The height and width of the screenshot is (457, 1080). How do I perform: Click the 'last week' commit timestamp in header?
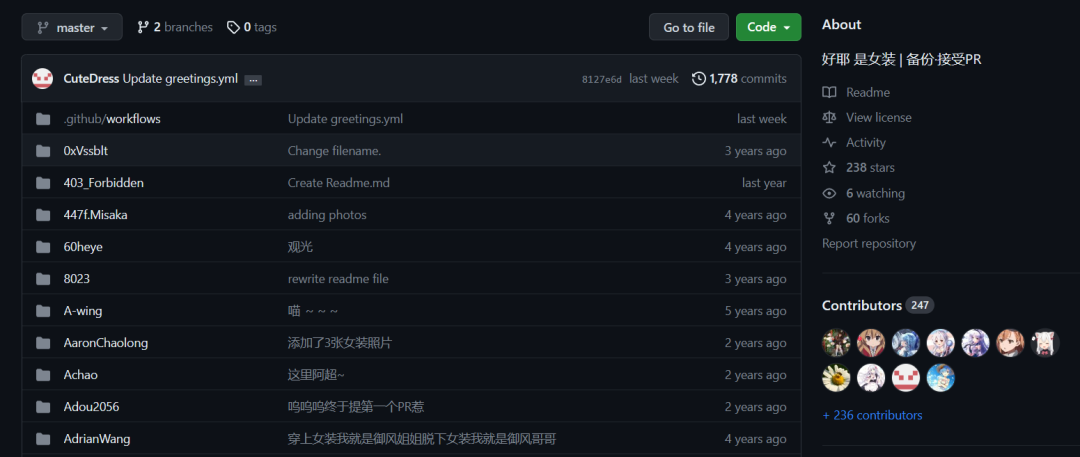(654, 79)
